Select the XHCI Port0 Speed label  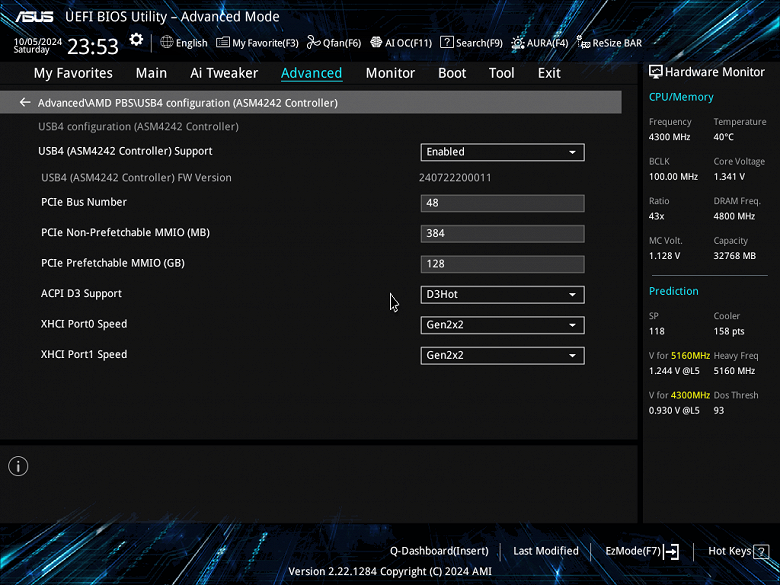pos(84,324)
